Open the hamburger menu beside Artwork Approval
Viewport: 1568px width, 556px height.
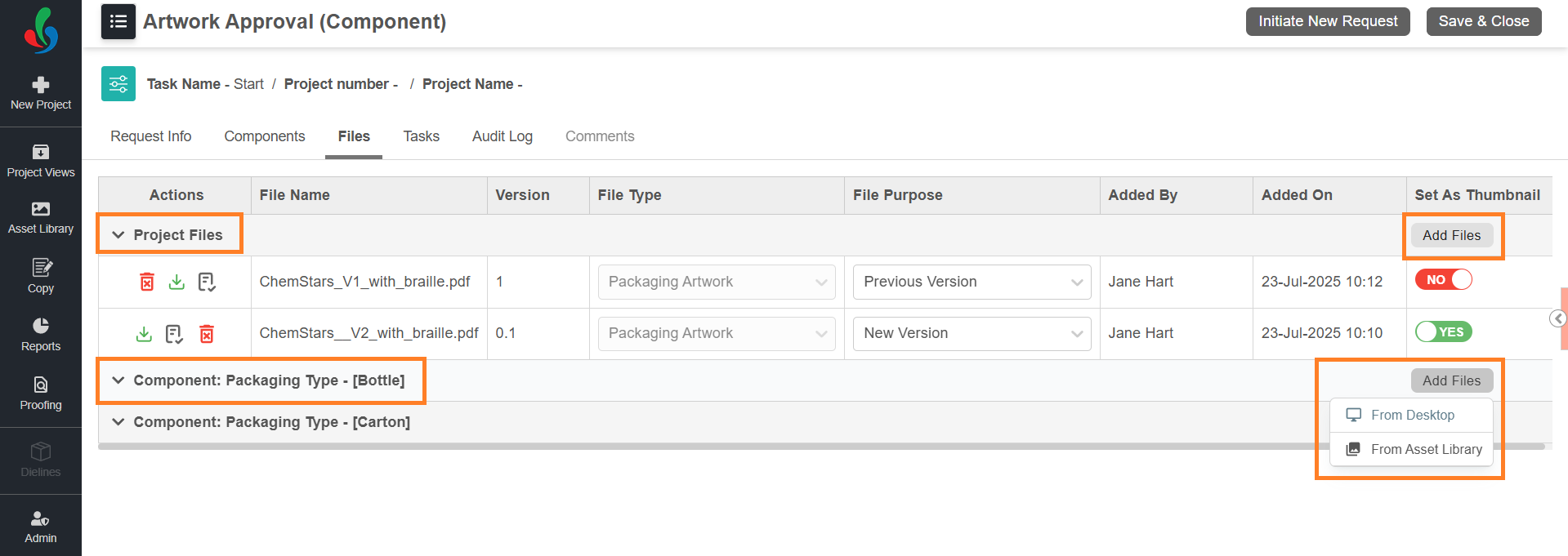click(x=118, y=21)
